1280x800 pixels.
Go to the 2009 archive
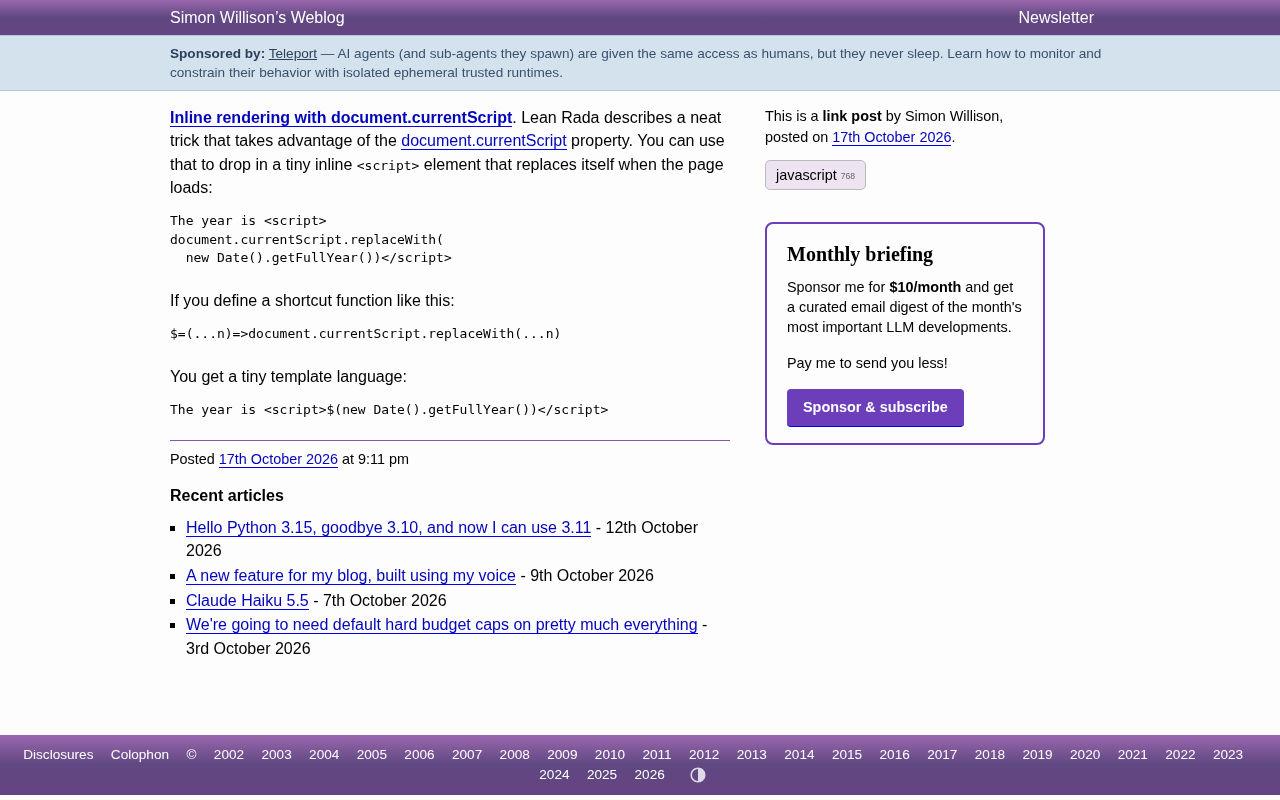562,755
